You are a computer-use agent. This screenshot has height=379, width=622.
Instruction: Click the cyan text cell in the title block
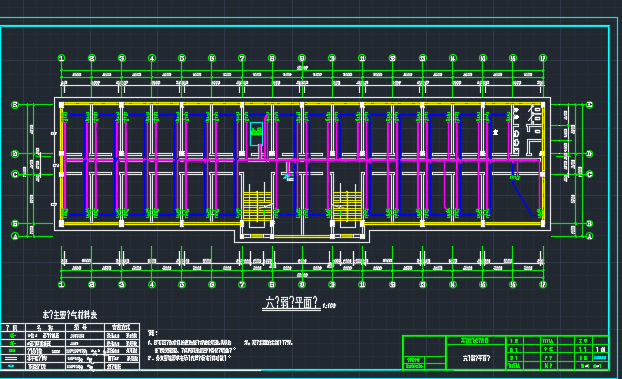(600, 358)
